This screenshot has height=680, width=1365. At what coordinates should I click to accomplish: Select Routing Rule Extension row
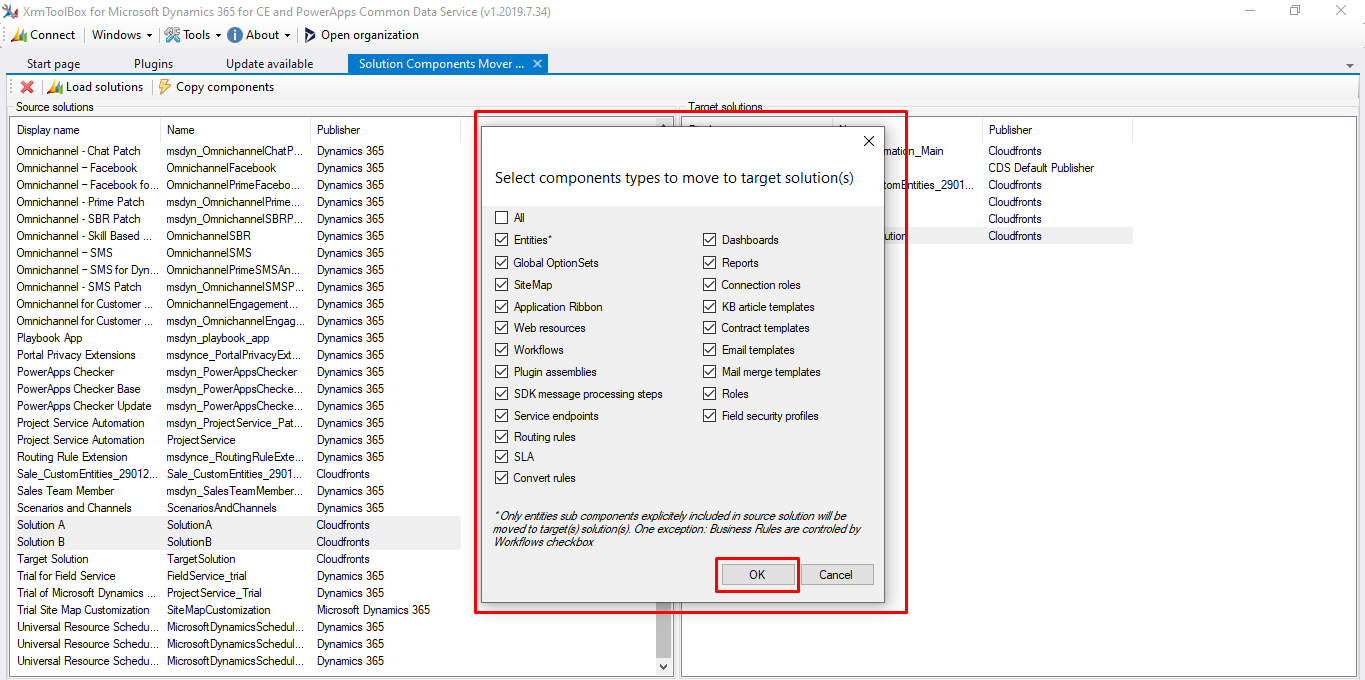click(236, 457)
